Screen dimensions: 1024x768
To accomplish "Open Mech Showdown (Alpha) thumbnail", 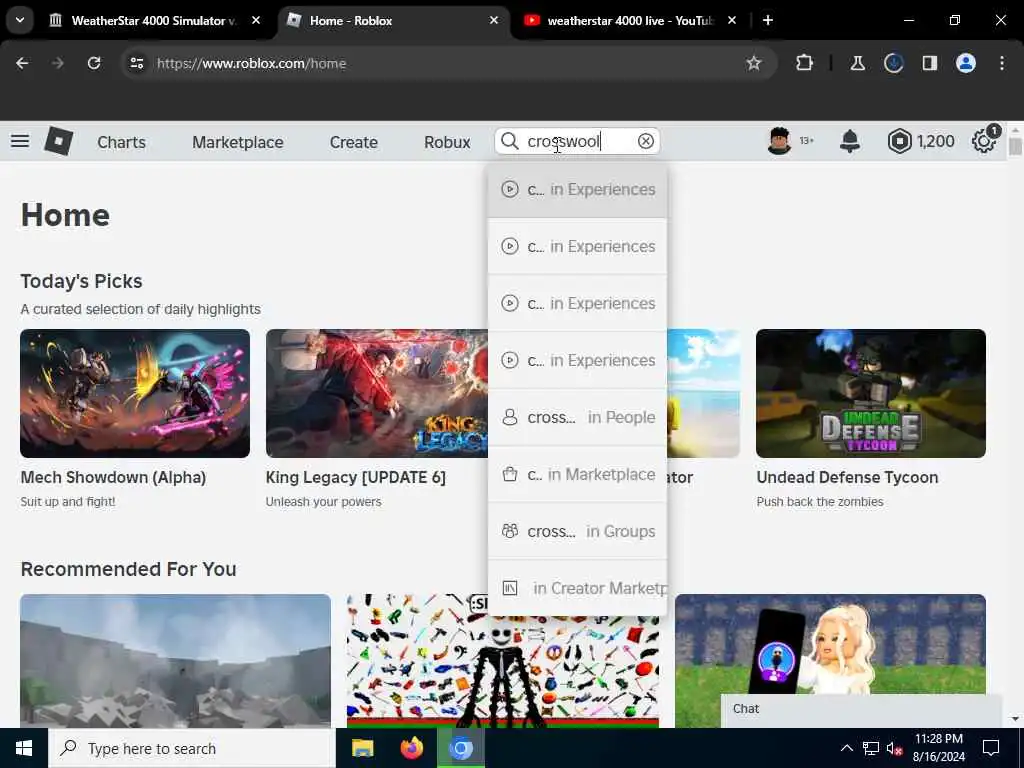I will tap(135, 393).
